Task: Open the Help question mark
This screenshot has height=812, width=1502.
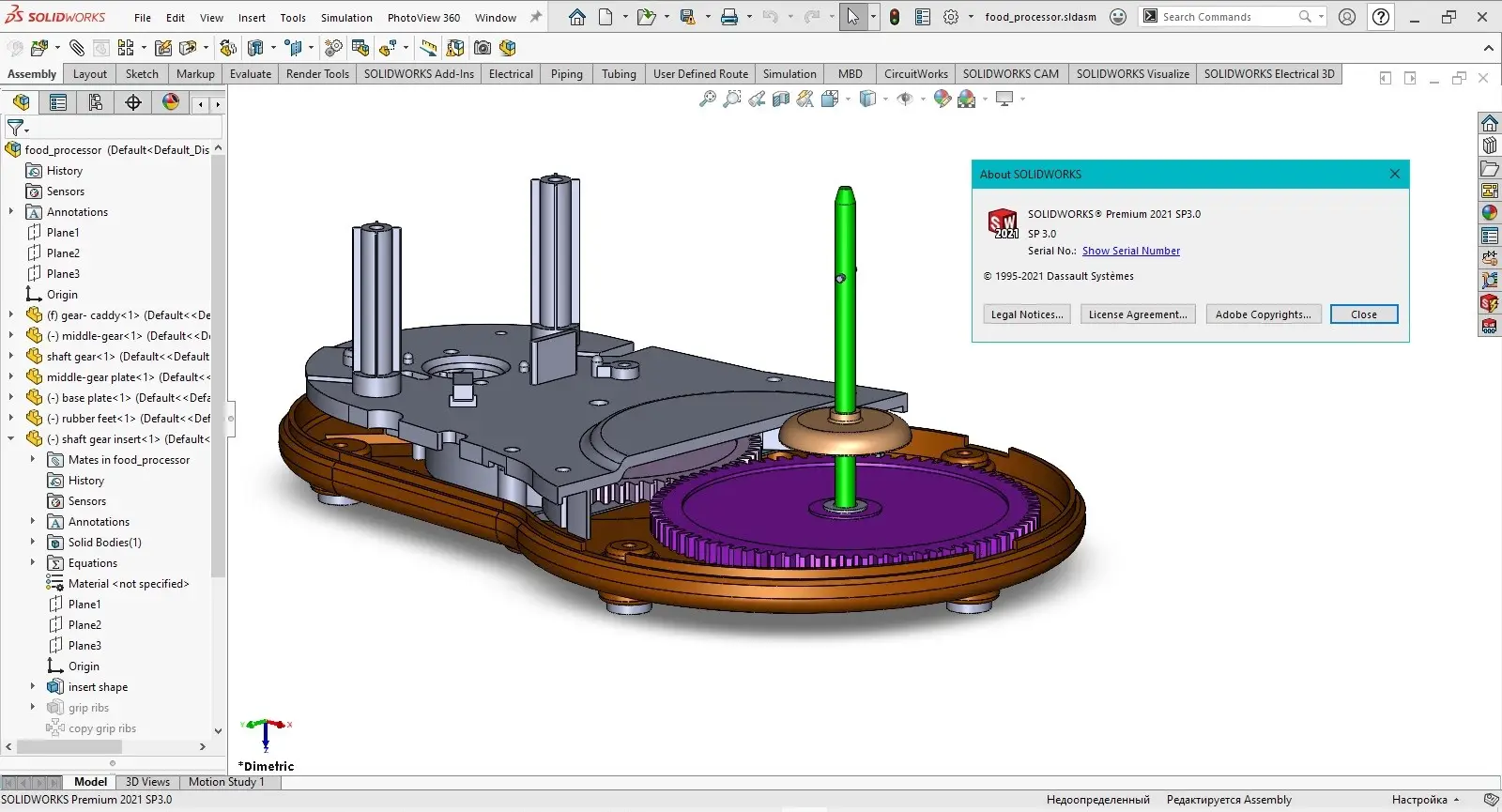Action: (x=1381, y=17)
